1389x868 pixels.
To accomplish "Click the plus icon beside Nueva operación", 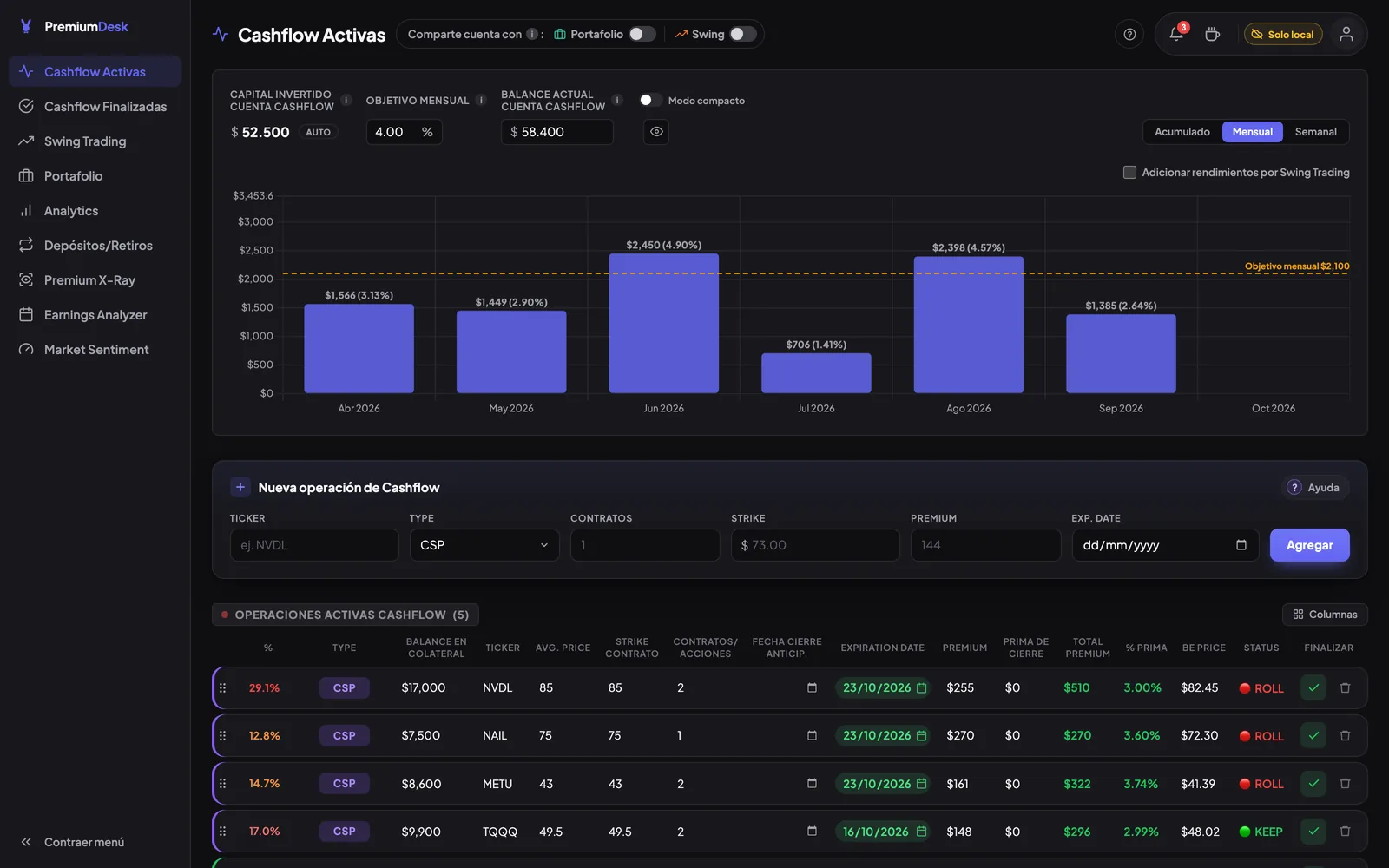I will click(240, 487).
